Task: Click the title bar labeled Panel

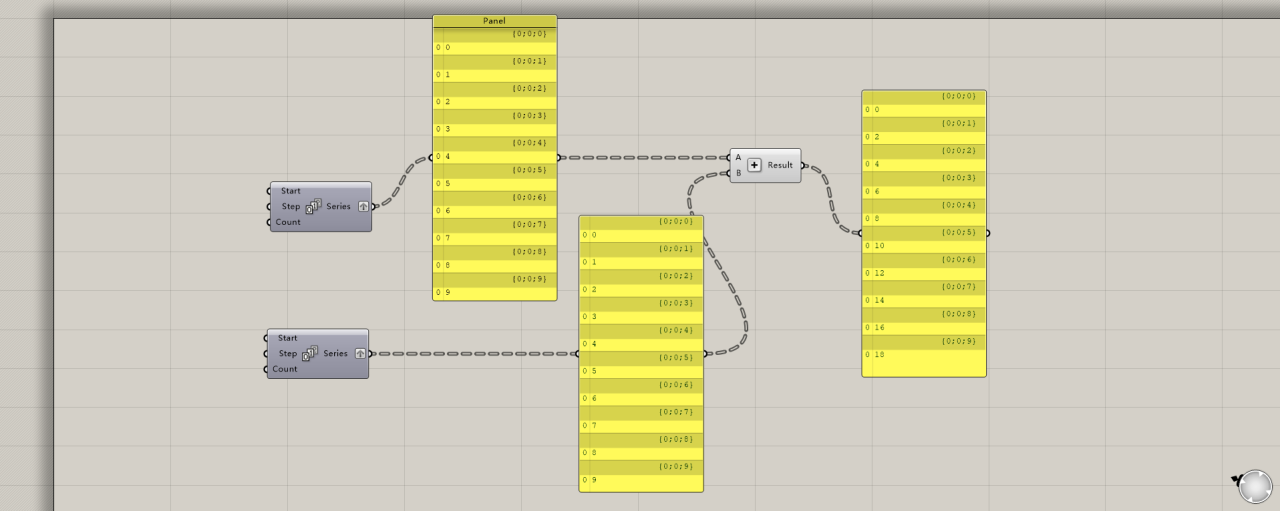Action: [x=494, y=21]
